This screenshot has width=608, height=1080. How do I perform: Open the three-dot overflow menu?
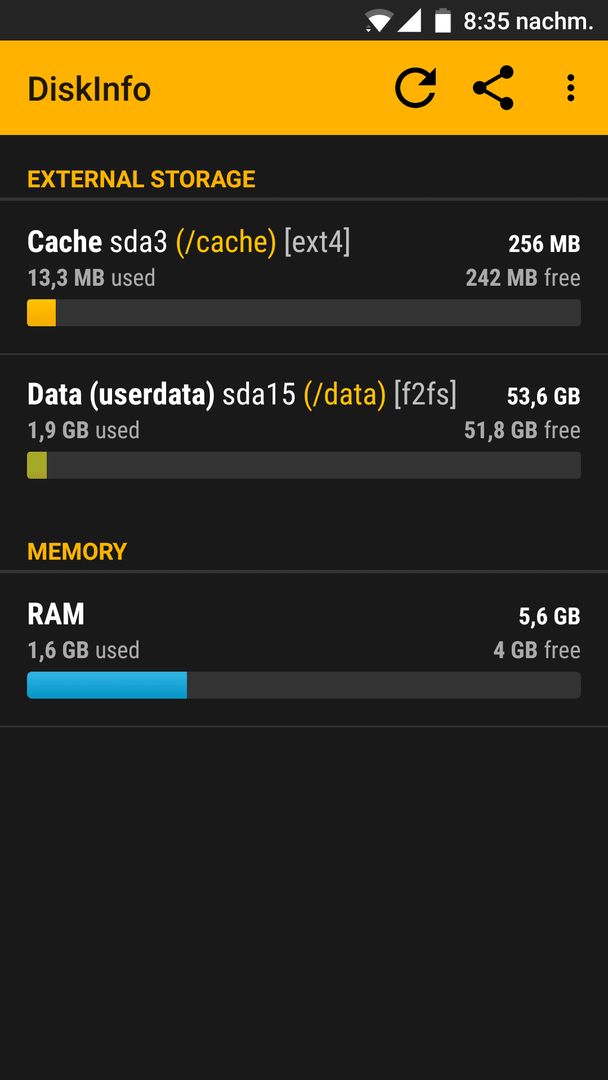pyautogui.click(x=570, y=88)
